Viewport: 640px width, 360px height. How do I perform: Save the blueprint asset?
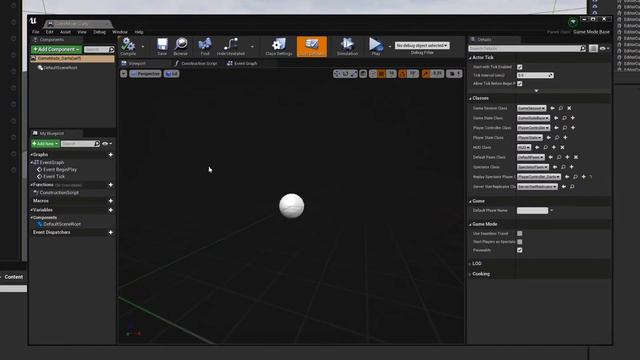[x=162, y=46]
